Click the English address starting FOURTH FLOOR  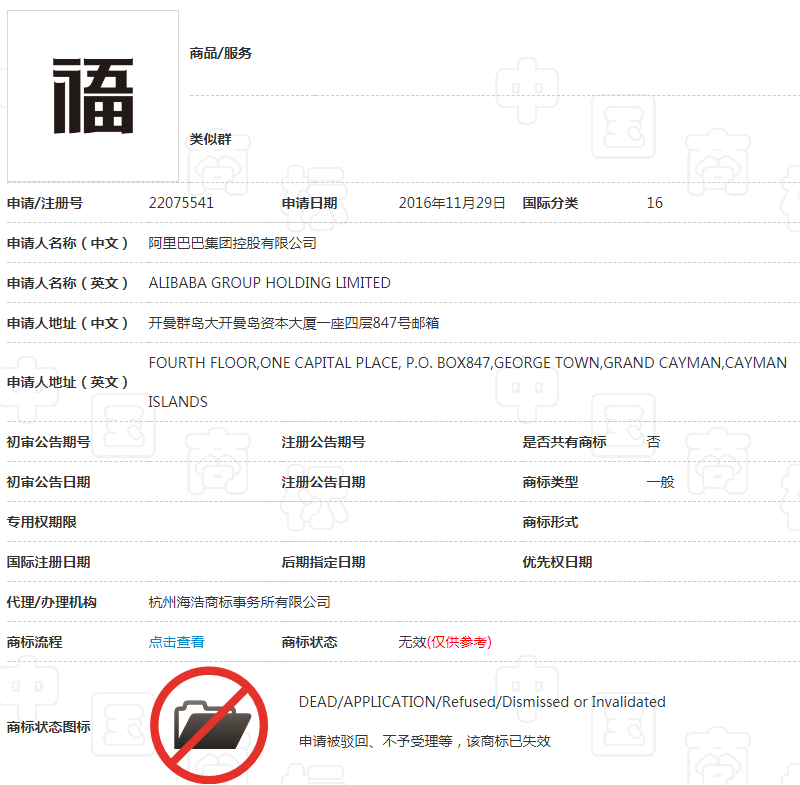pos(467,363)
